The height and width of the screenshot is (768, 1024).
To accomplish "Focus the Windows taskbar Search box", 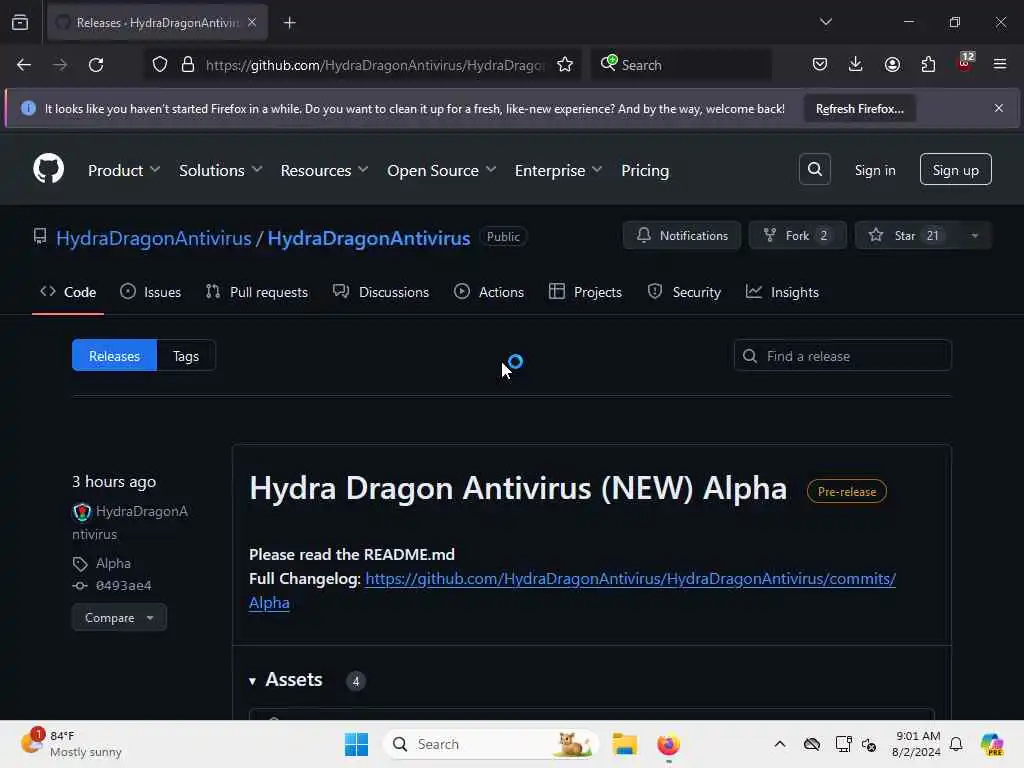I will [491, 744].
